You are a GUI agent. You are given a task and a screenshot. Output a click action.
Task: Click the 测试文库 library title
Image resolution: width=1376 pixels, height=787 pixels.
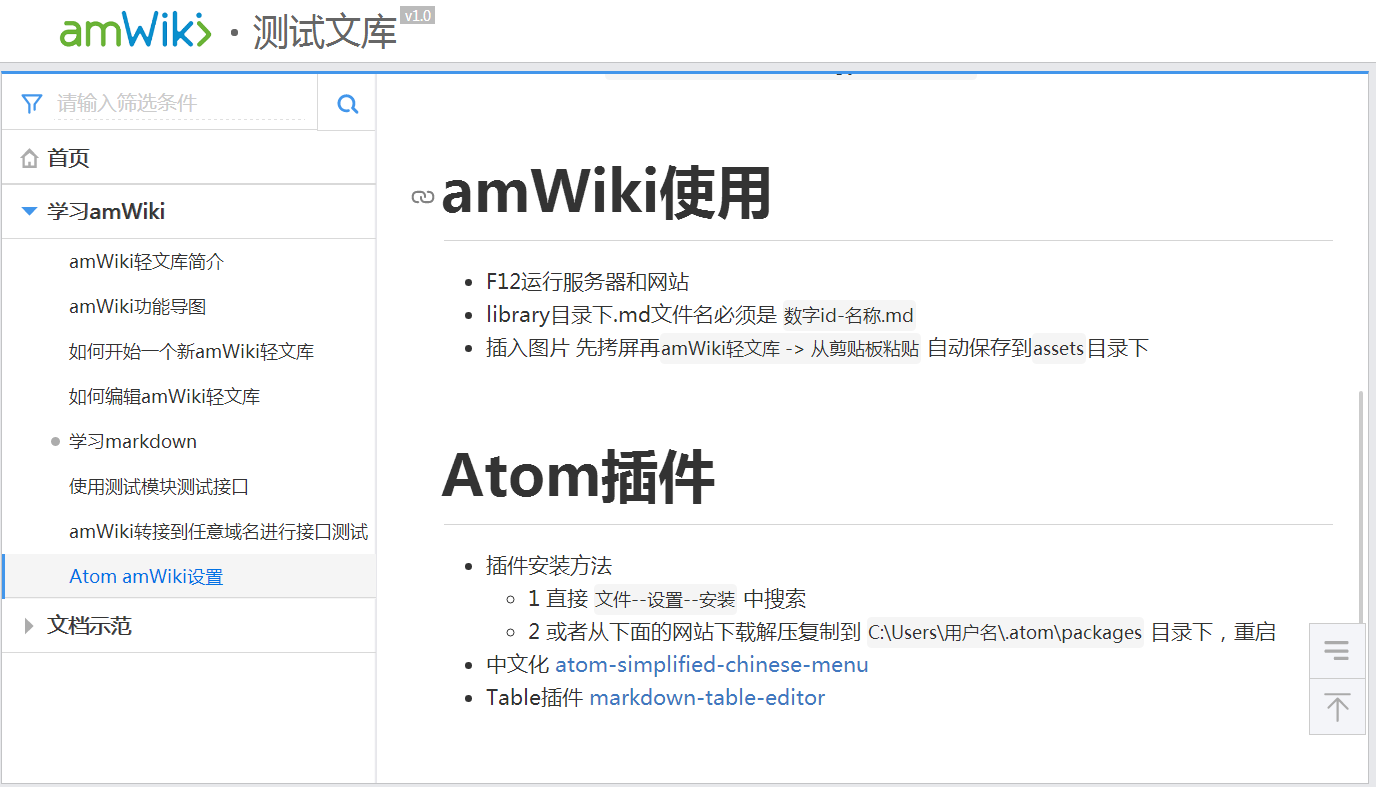(325, 33)
